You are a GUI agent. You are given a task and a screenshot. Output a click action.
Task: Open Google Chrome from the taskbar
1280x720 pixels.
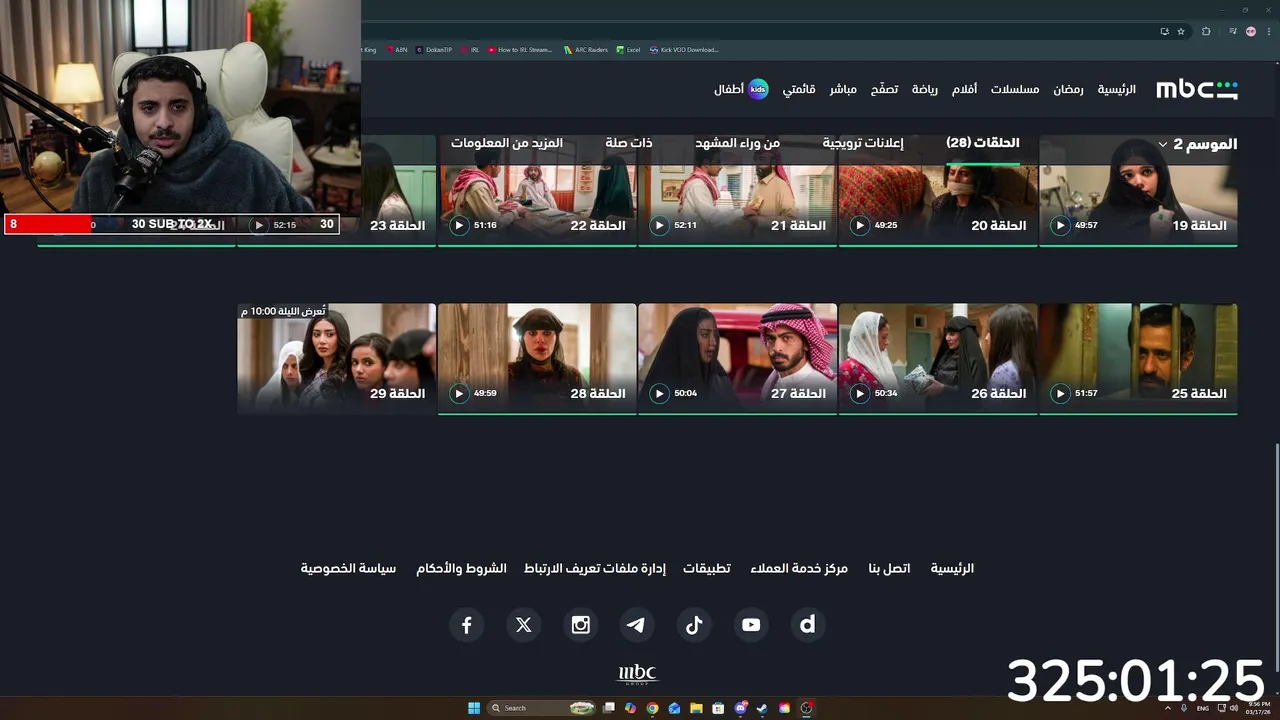point(652,708)
